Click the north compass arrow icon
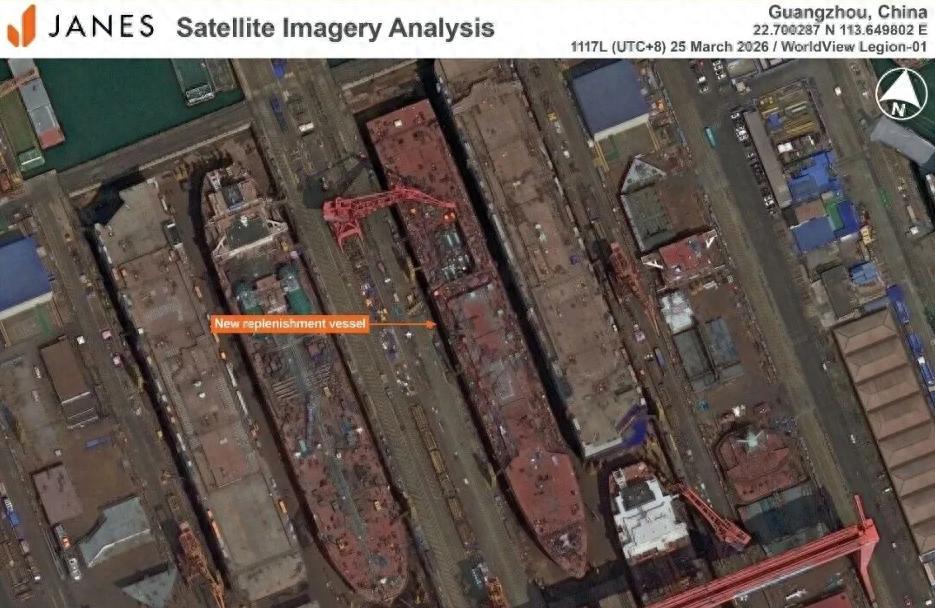This screenshot has height=608, width=935. point(901,94)
